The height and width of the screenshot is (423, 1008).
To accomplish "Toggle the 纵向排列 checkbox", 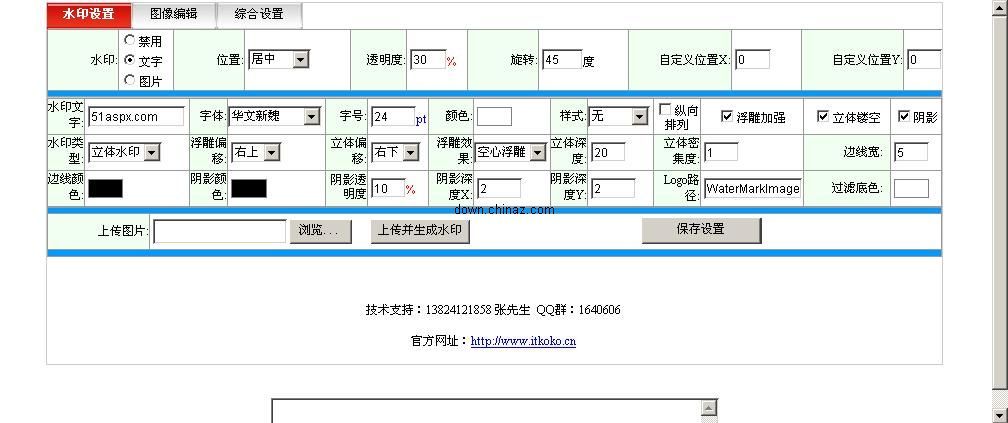I will click(665, 110).
